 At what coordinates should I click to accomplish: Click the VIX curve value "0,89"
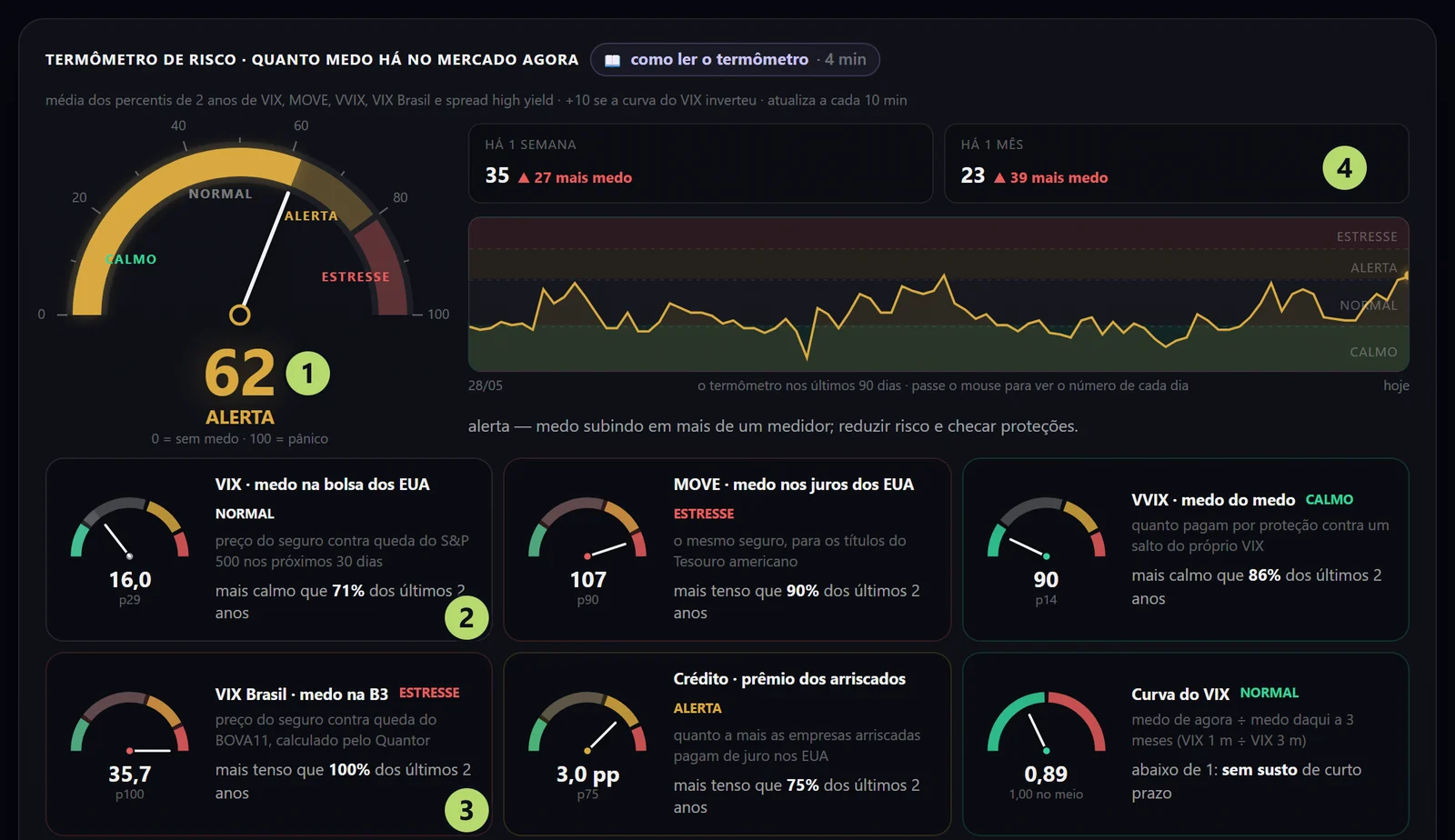[1046, 775]
